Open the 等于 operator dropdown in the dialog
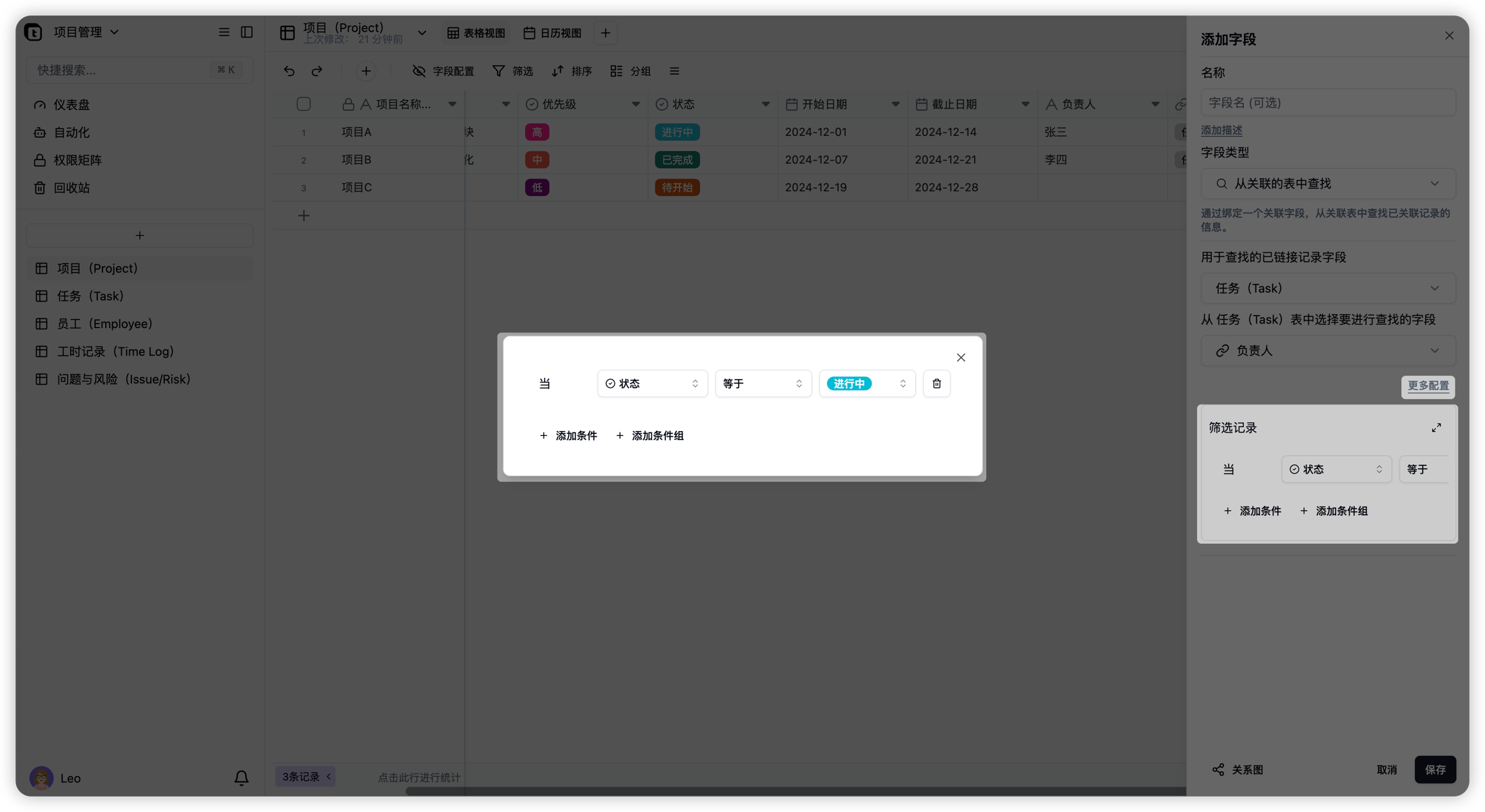Screen dimensions: 1485x812 coord(762,383)
